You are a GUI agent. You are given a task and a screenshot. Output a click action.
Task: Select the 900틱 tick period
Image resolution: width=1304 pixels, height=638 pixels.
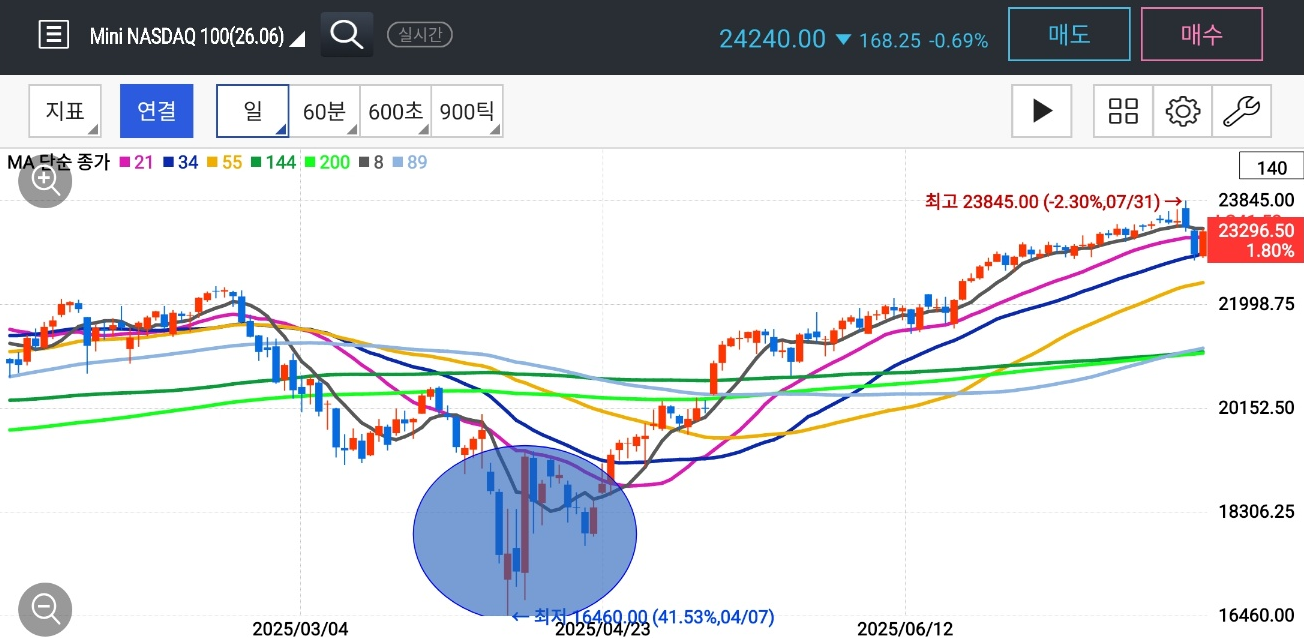point(467,111)
